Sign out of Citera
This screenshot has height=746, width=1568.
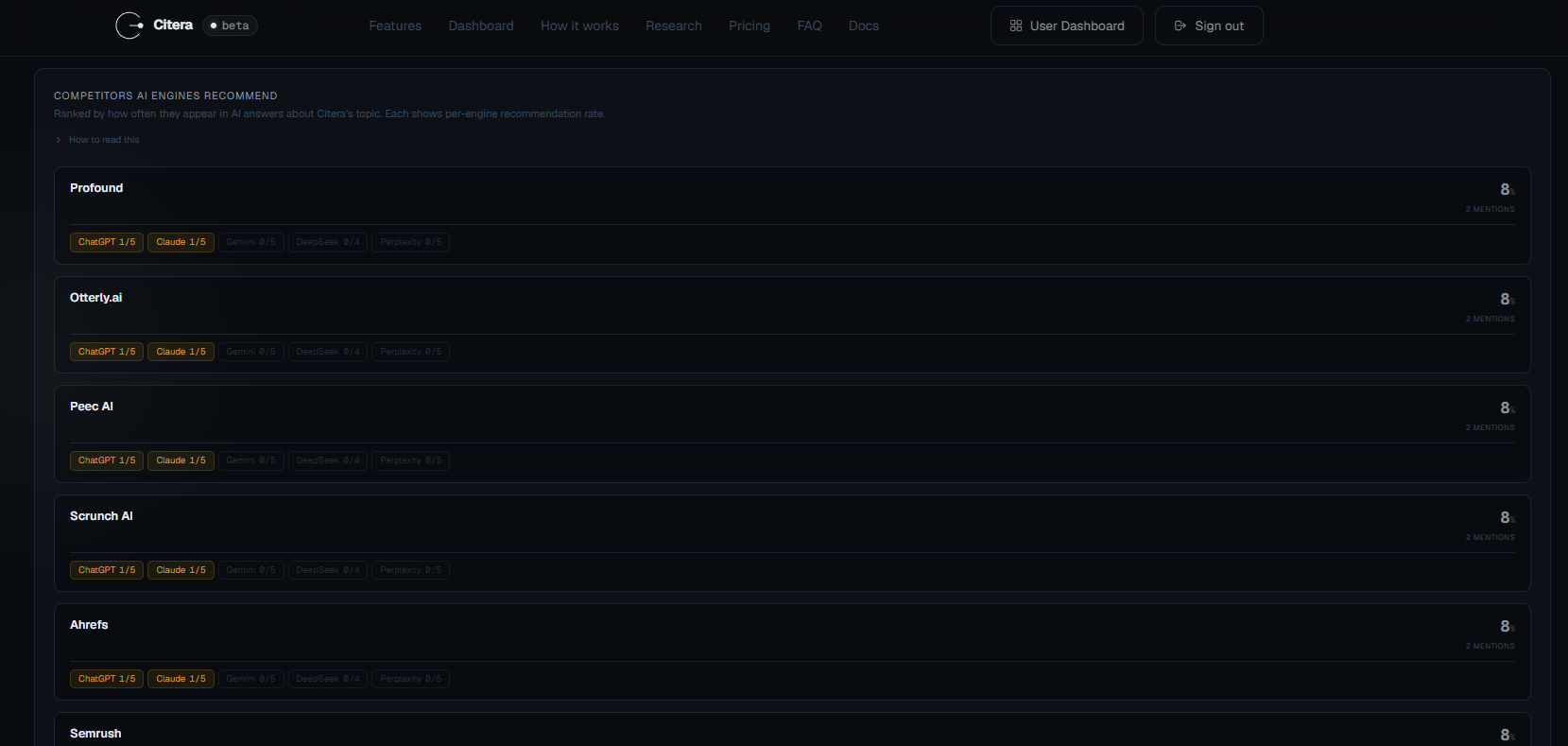1209,26
